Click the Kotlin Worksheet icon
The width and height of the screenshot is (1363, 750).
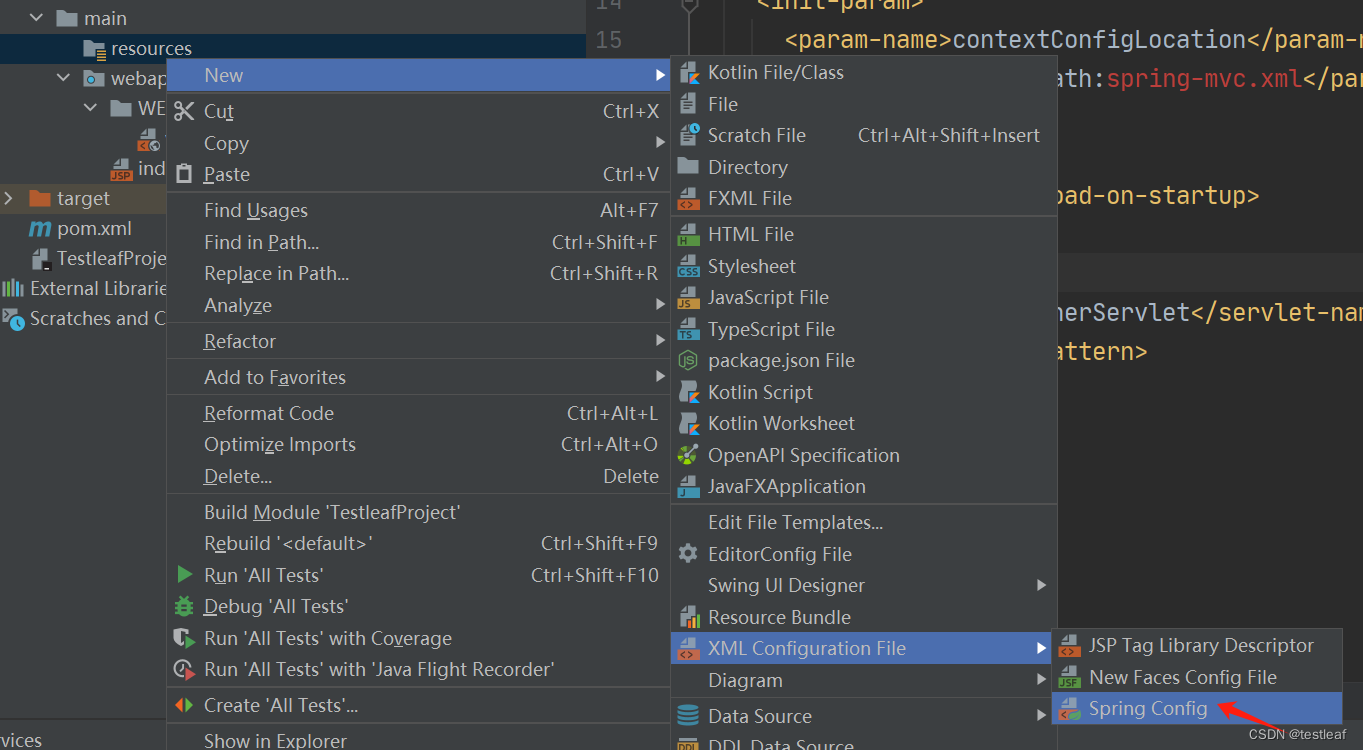[x=688, y=423]
